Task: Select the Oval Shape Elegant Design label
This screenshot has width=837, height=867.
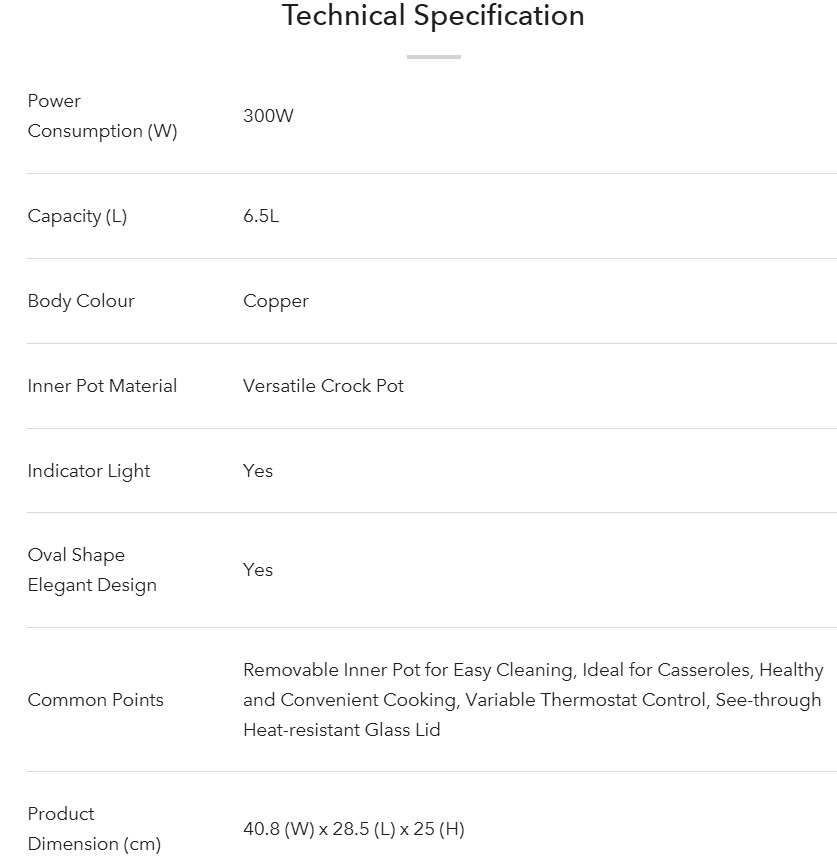Action: 92,570
